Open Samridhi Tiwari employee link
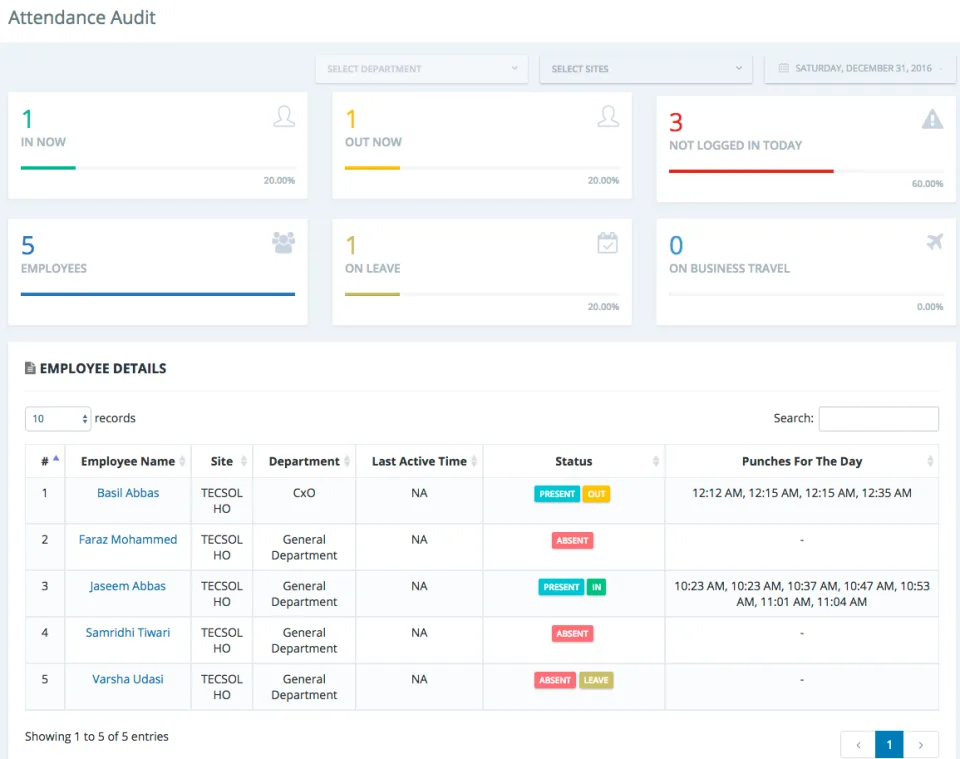Screen dimensions: 960x759 point(128,632)
